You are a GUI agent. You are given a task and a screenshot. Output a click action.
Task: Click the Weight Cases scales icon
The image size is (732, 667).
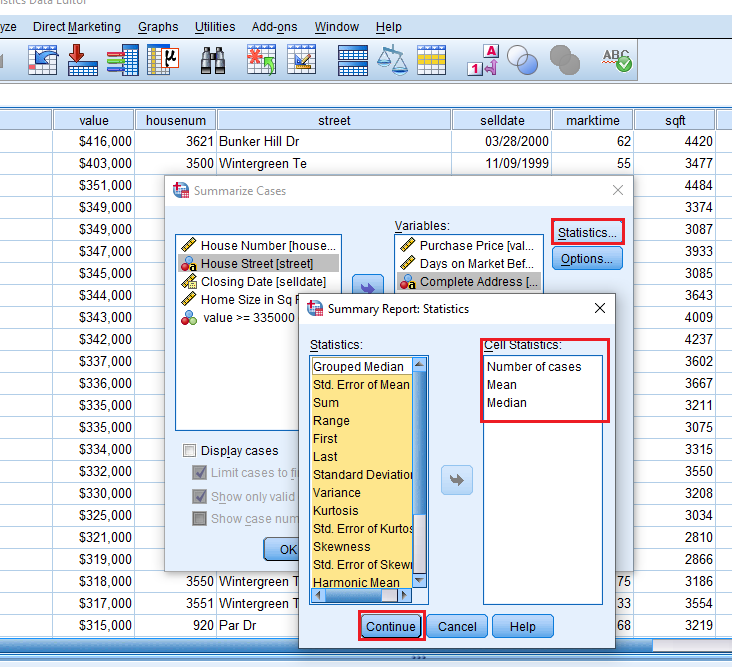point(399,61)
